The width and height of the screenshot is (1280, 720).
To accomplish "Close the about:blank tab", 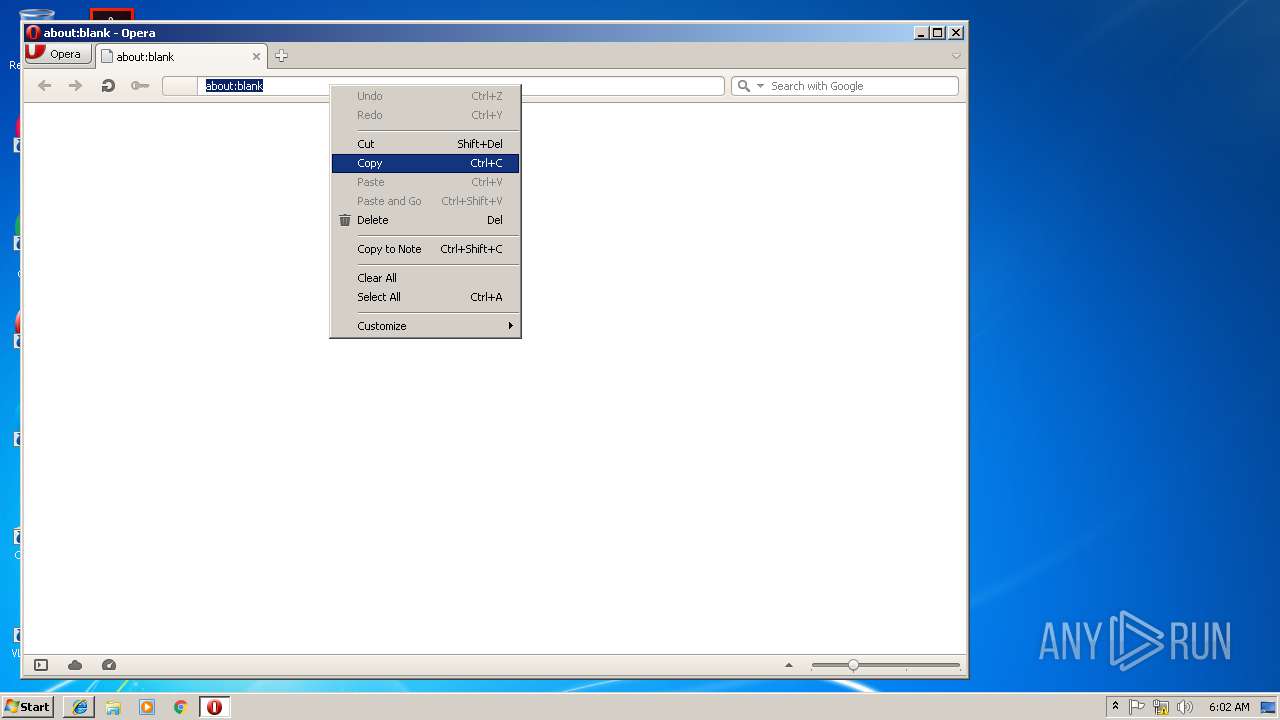I will pos(256,57).
